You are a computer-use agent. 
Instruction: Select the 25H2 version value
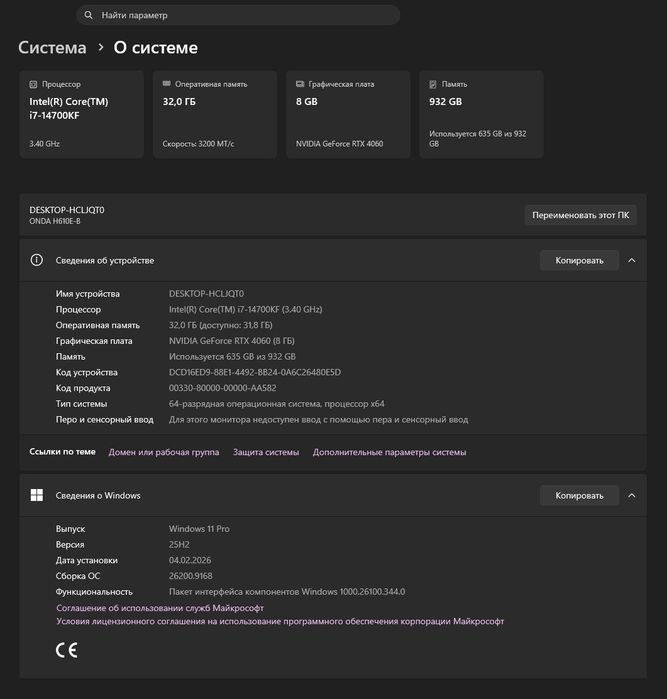coord(179,544)
